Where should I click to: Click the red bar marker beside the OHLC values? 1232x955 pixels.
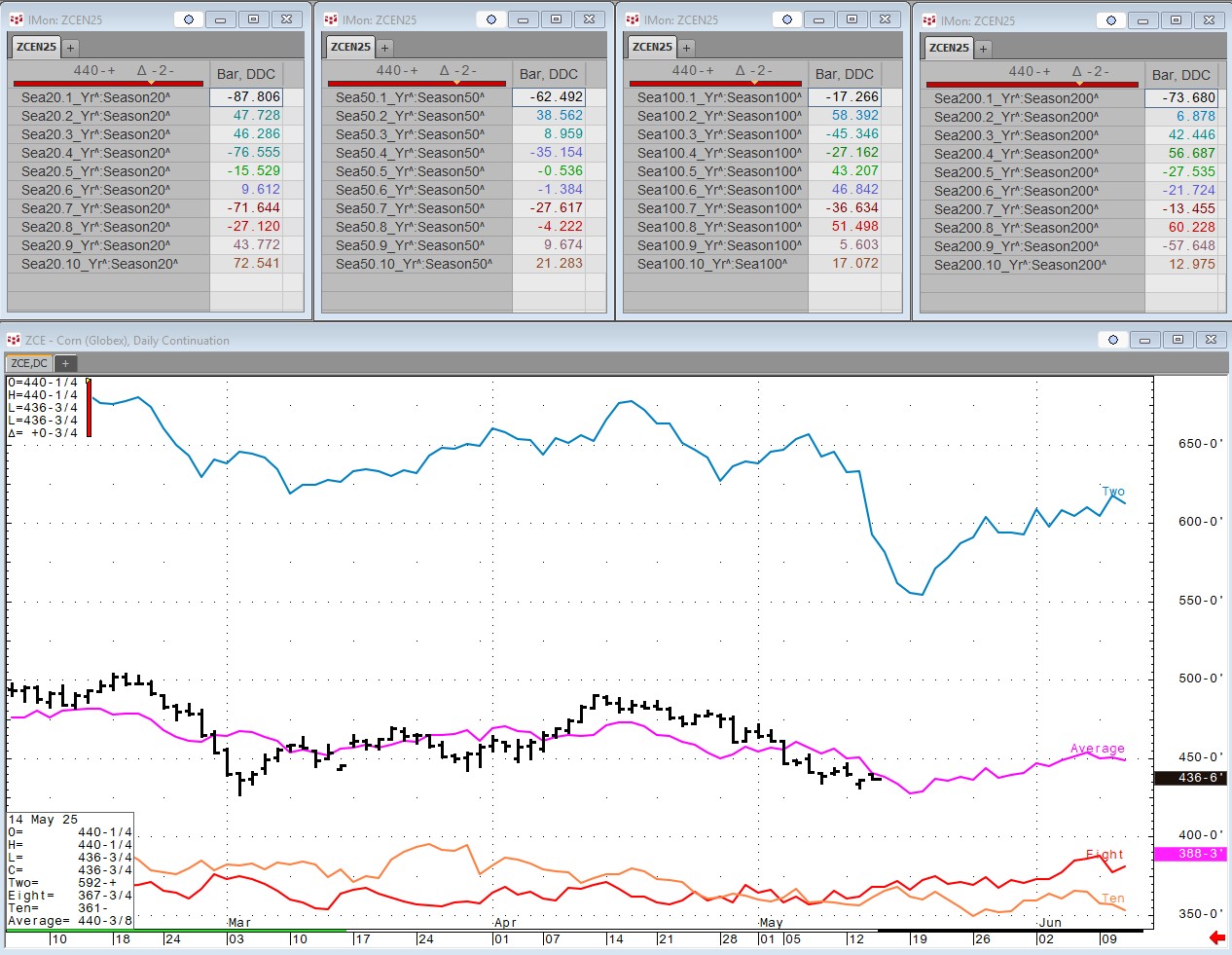(x=89, y=408)
